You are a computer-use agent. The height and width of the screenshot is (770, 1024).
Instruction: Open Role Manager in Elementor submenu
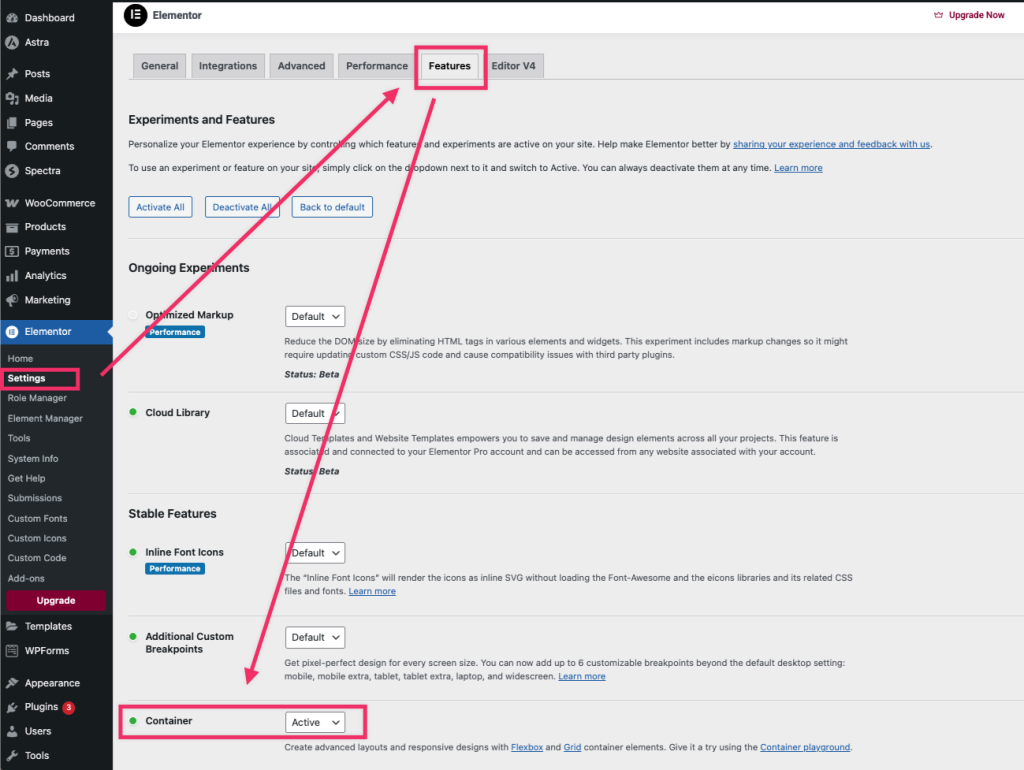[x=37, y=398]
